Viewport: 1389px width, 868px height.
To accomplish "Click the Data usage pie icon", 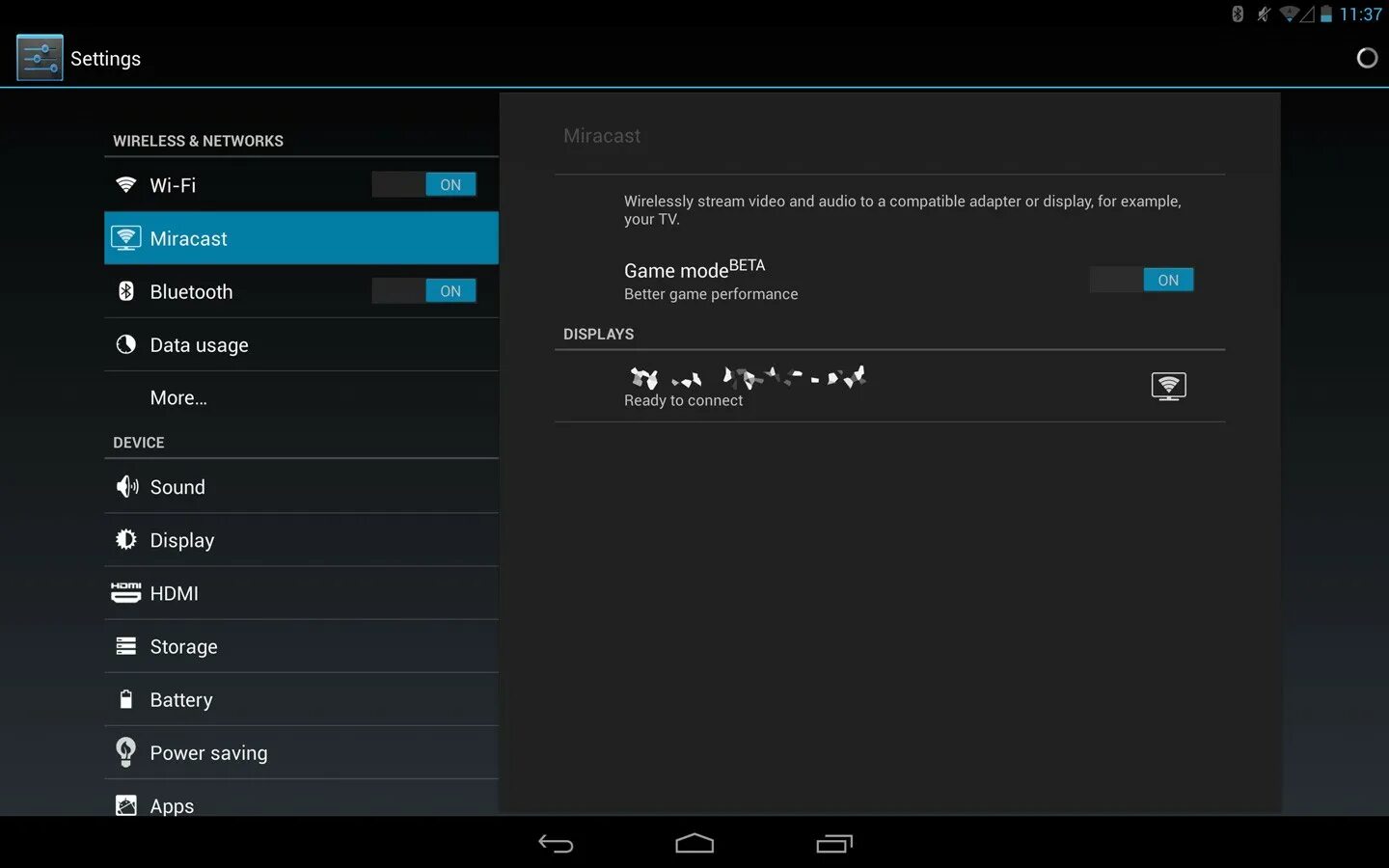I will click(125, 344).
